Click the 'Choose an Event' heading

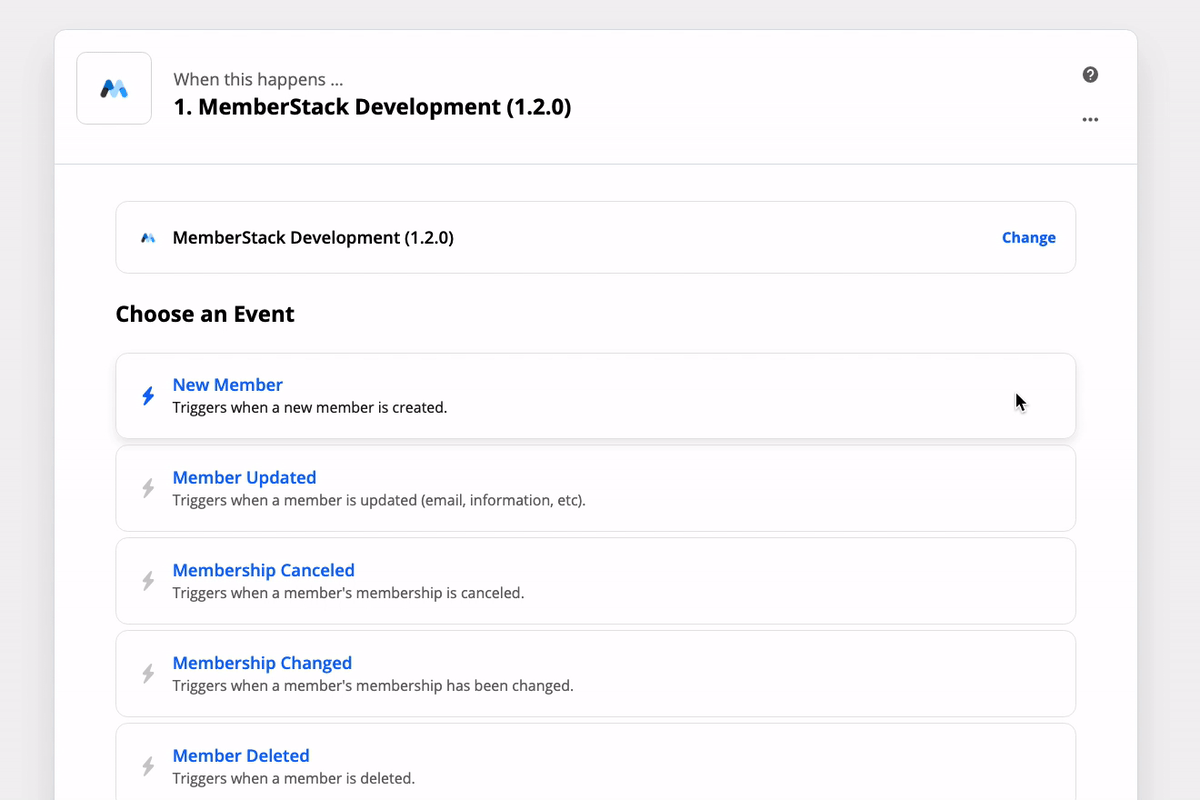coord(205,314)
